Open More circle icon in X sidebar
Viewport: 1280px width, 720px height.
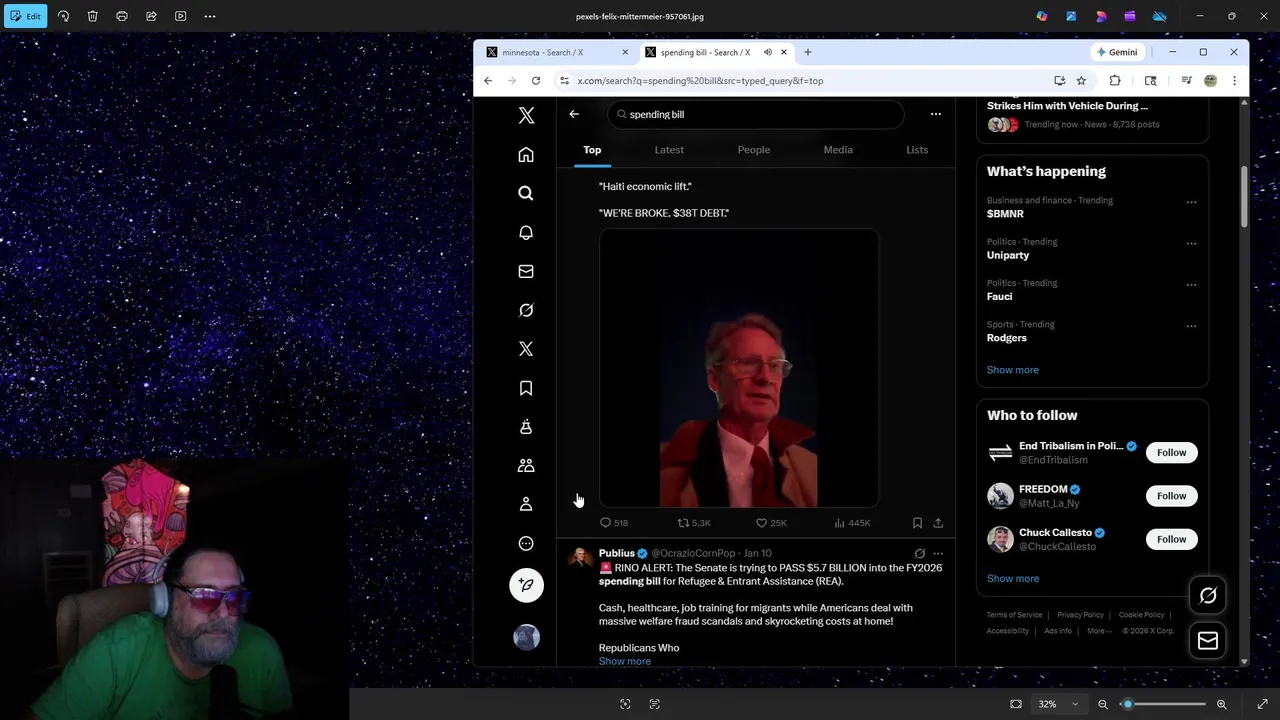pos(526,543)
